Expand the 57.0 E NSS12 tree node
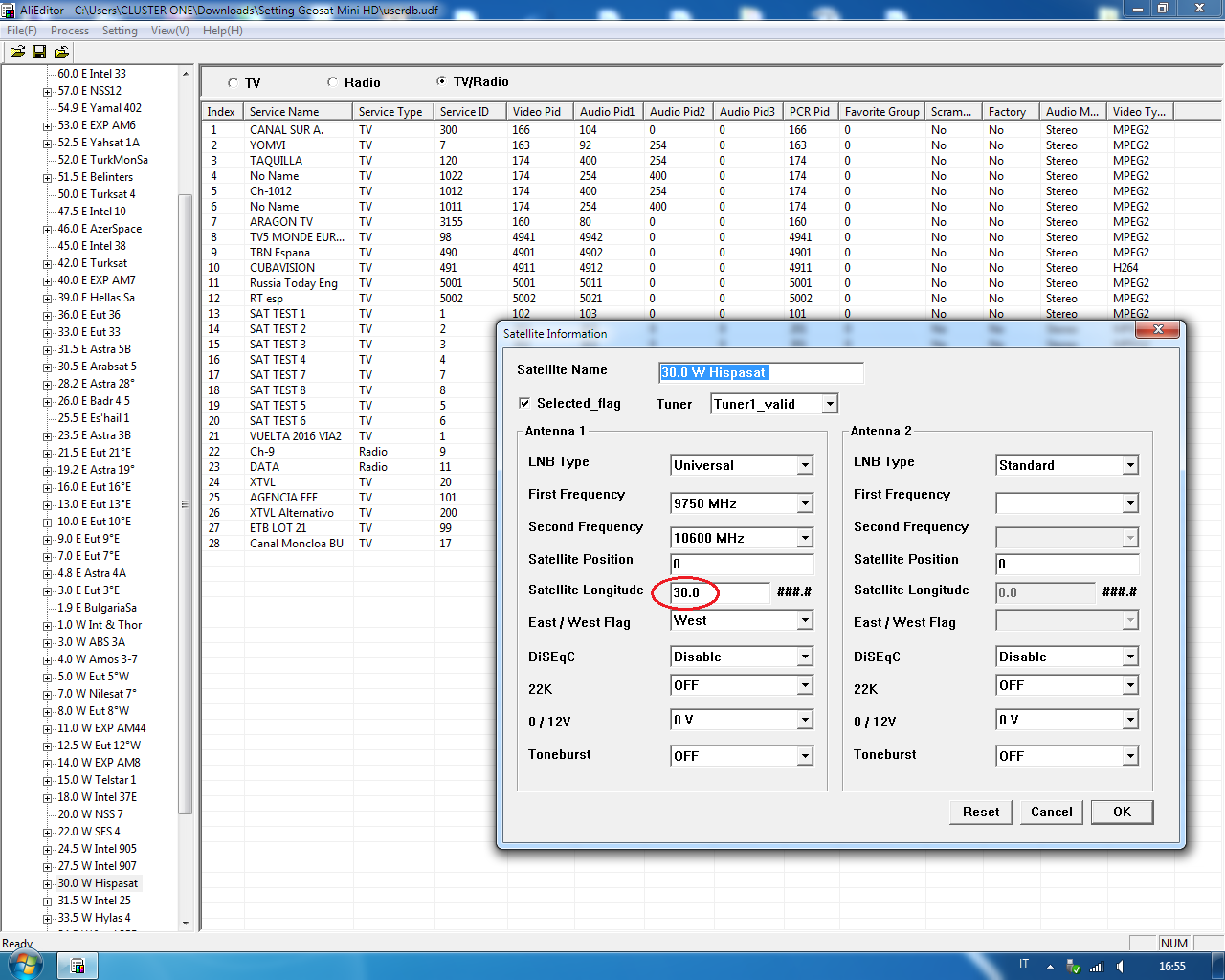 [48, 92]
